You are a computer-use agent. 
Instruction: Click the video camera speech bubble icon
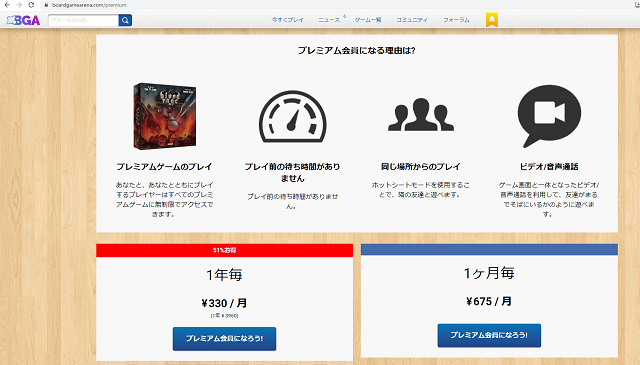(549, 116)
